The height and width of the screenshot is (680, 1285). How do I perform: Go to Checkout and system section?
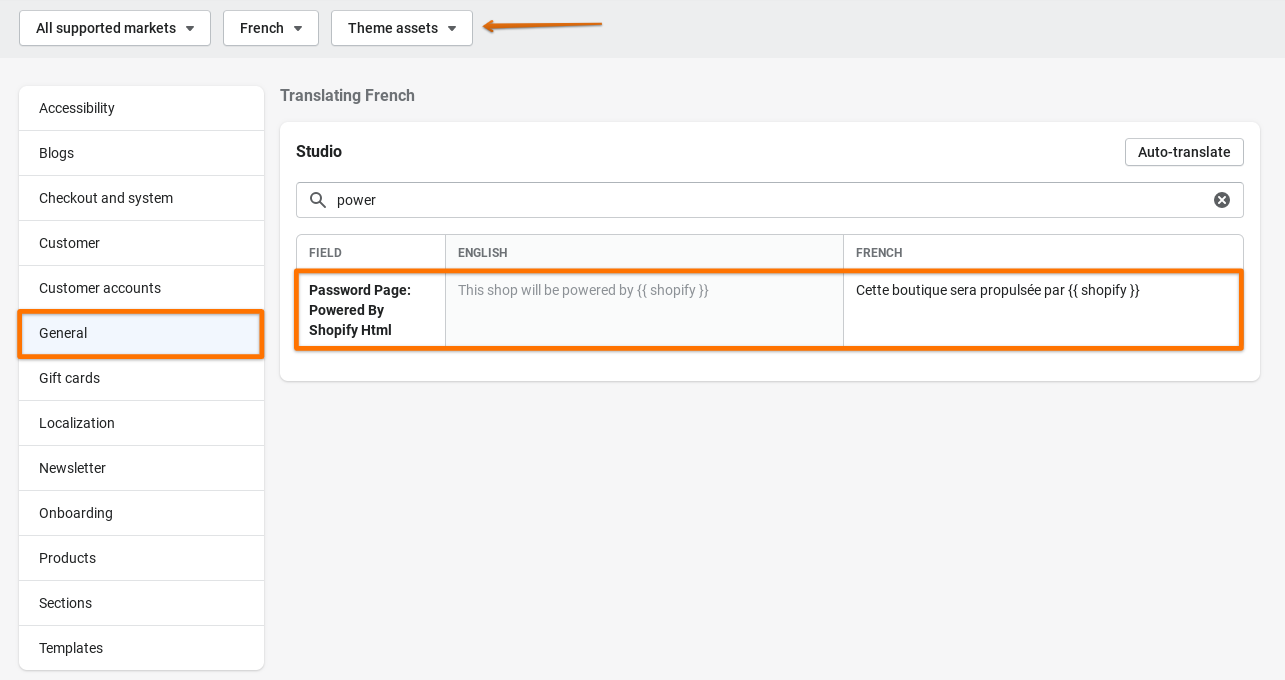(x=141, y=198)
